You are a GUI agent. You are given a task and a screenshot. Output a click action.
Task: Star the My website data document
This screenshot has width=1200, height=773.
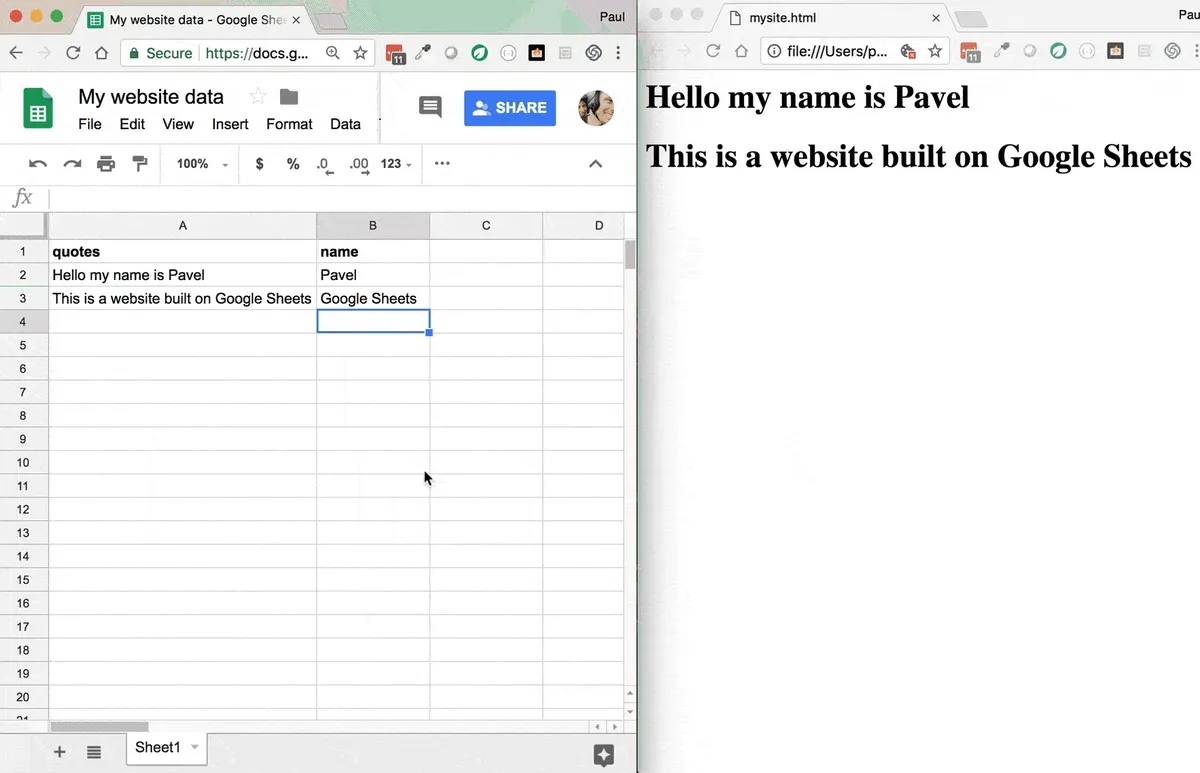click(x=258, y=97)
